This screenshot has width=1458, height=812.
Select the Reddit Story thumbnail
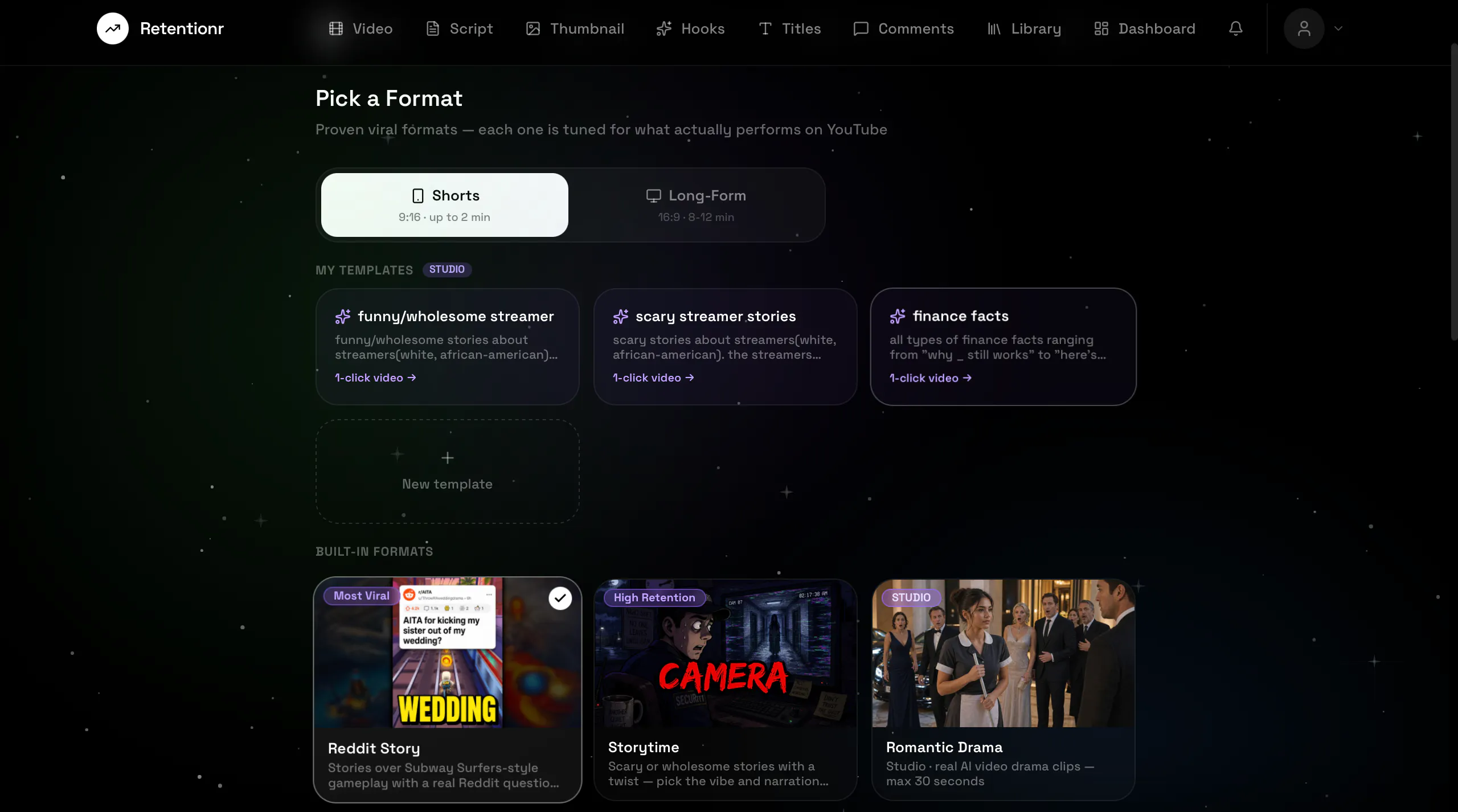pyautogui.click(x=448, y=653)
